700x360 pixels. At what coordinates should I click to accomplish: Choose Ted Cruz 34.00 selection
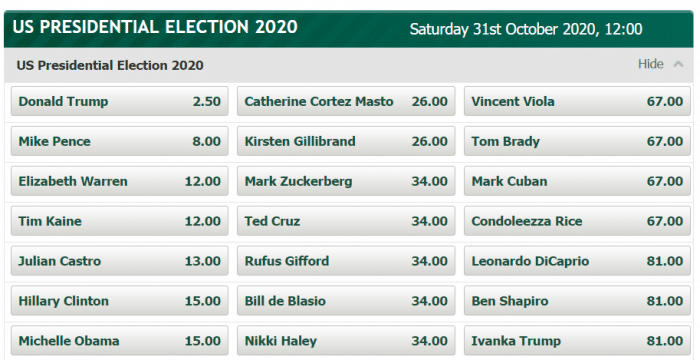[346, 221]
